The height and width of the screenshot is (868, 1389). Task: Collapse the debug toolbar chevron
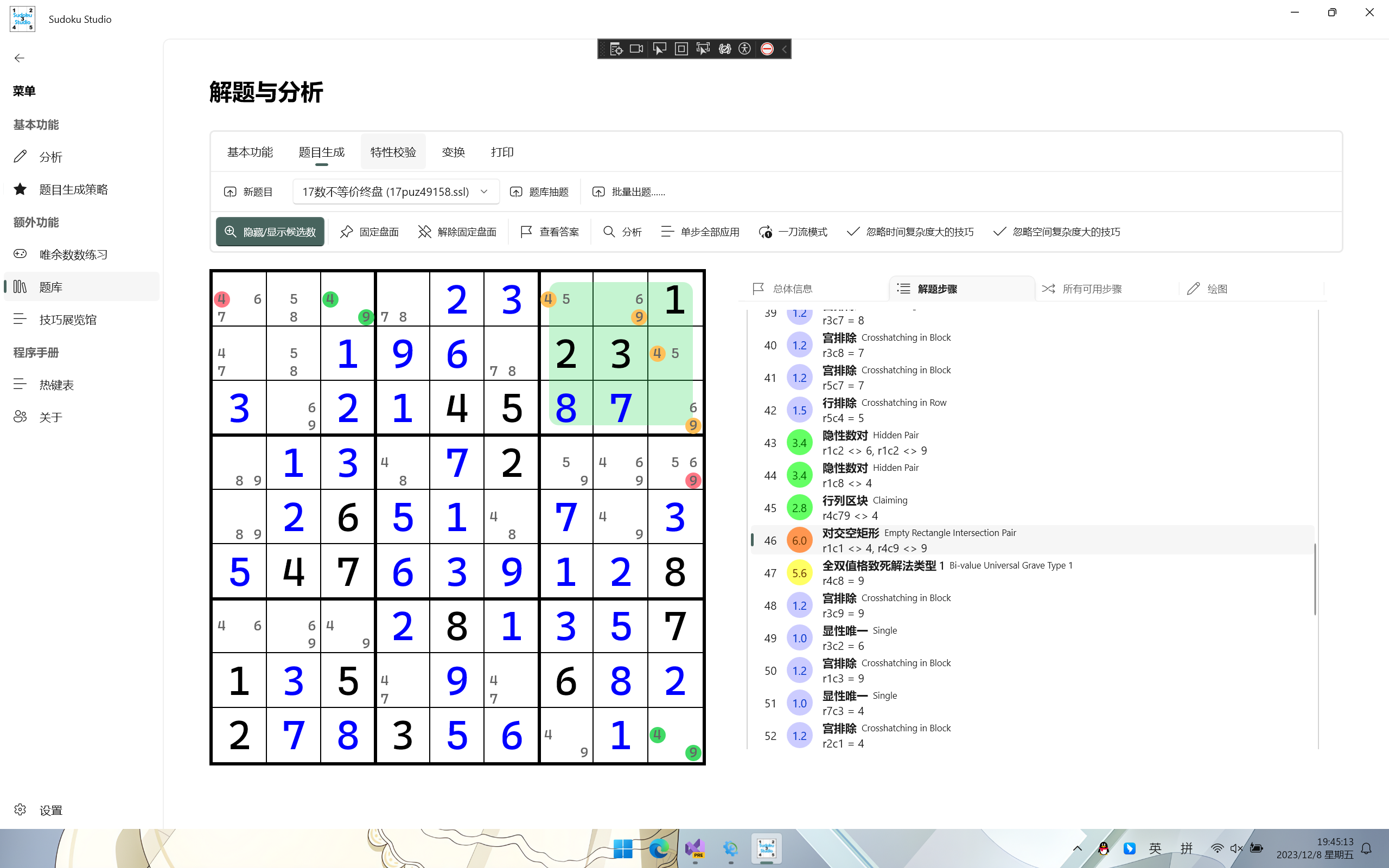(785, 49)
